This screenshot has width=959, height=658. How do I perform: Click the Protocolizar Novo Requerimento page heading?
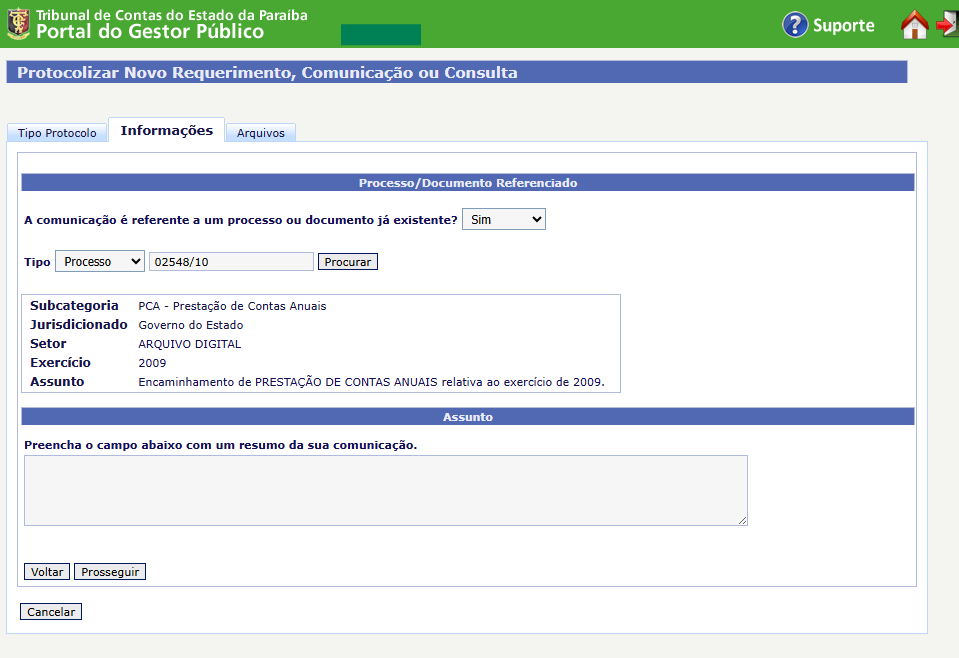tap(267, 72)
